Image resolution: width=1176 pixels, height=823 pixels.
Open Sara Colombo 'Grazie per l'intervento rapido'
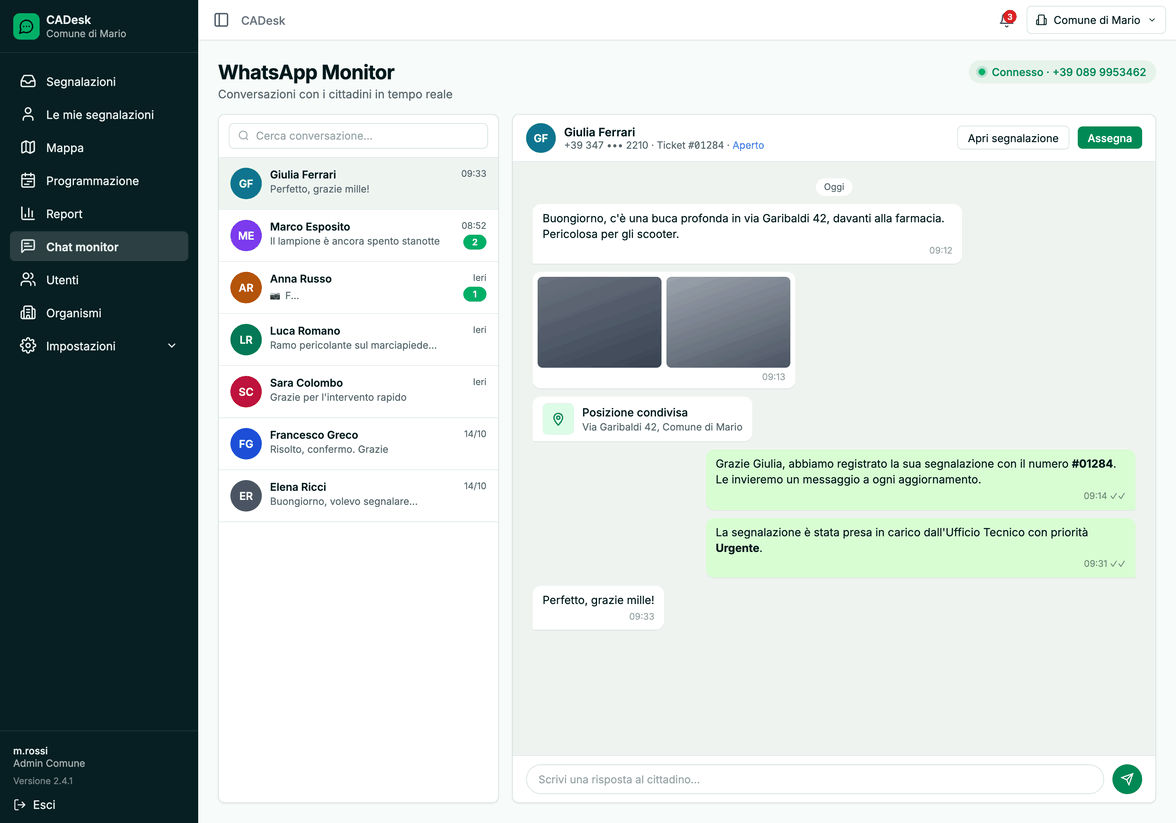point(358,392)
